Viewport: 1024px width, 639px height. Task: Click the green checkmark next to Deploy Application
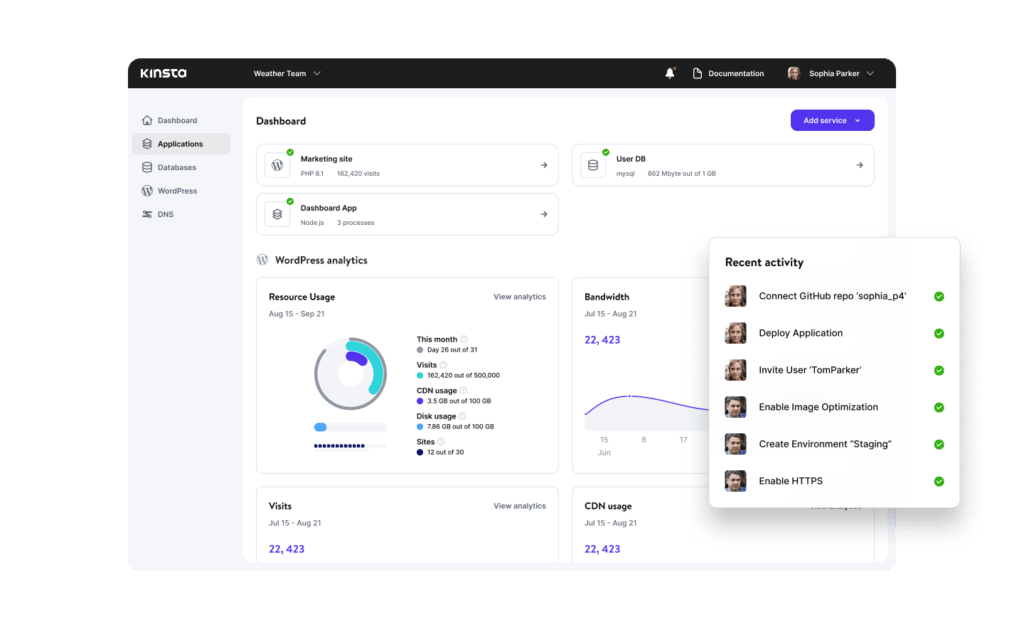pos(938,333)
